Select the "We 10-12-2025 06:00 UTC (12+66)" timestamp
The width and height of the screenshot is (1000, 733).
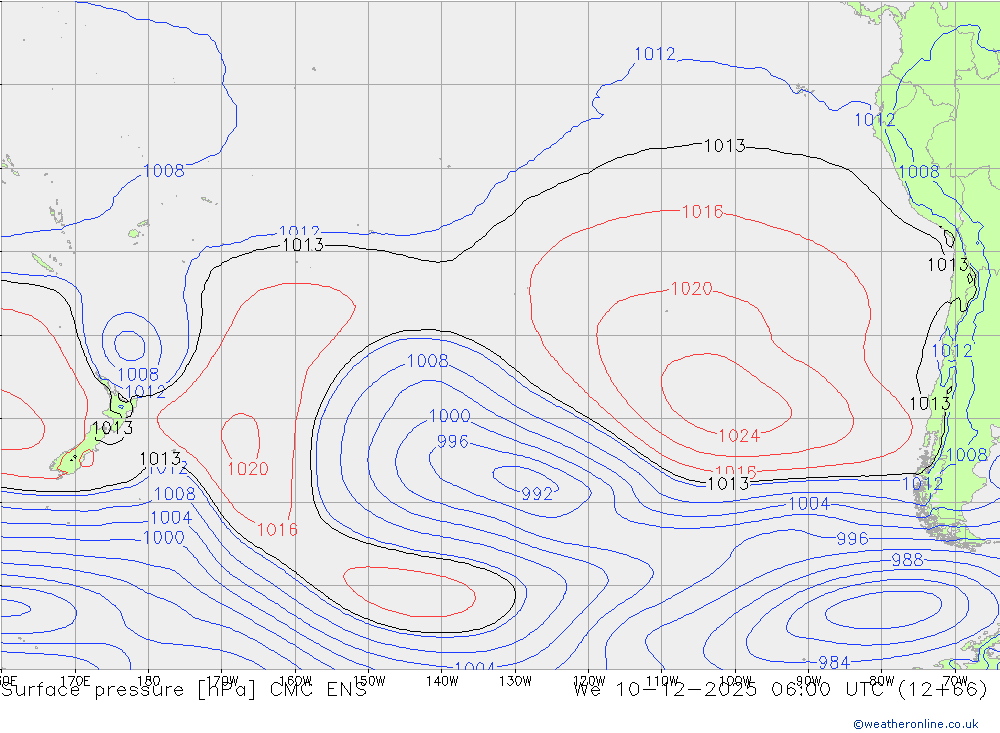[780, 690]
